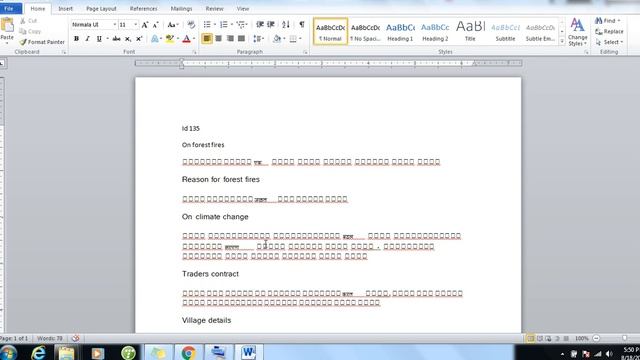Click the Text Effects glowing A icon
The height and width of the screenshot is (360, 640).
pyautogui.click(x=155, y=39)
